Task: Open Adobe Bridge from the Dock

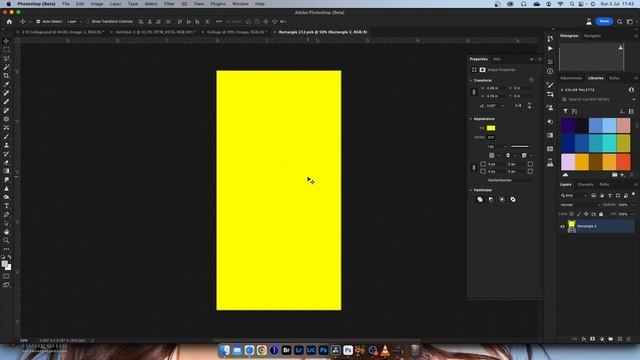Action: [286, 350]
